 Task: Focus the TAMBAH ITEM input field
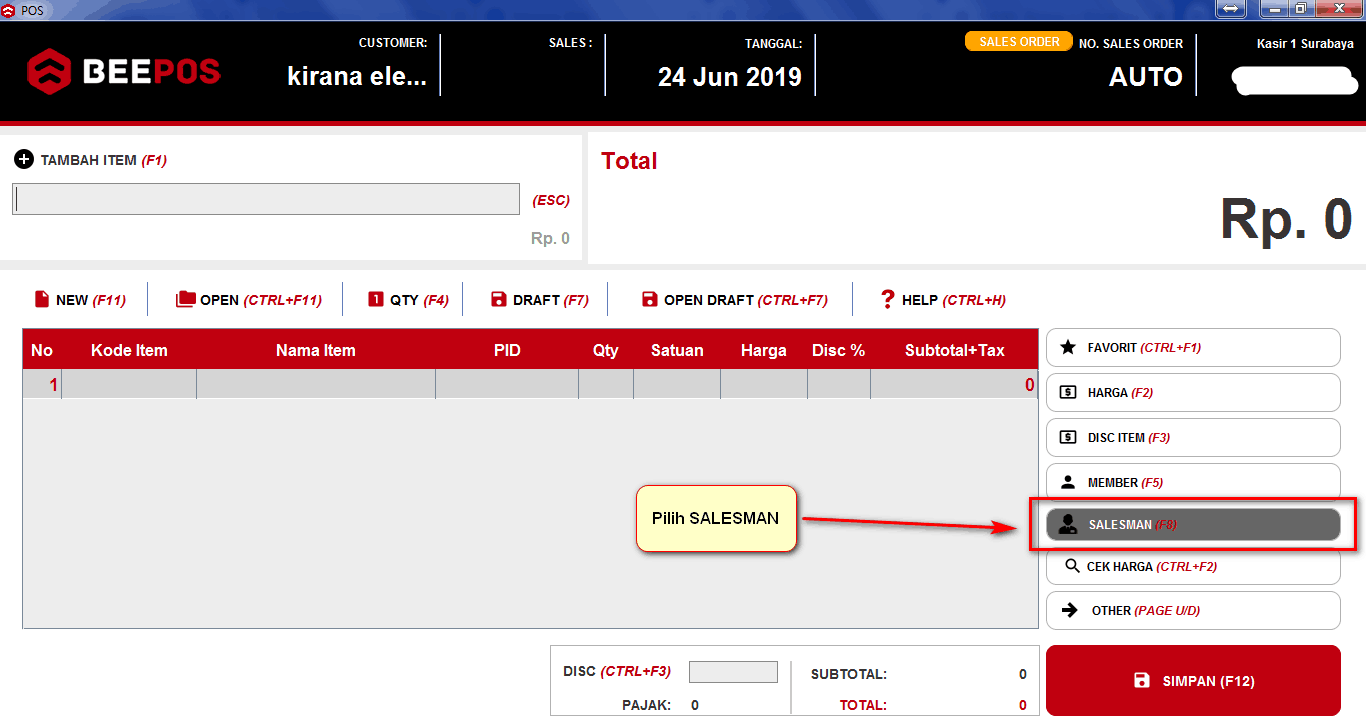(x=266, y=199)
